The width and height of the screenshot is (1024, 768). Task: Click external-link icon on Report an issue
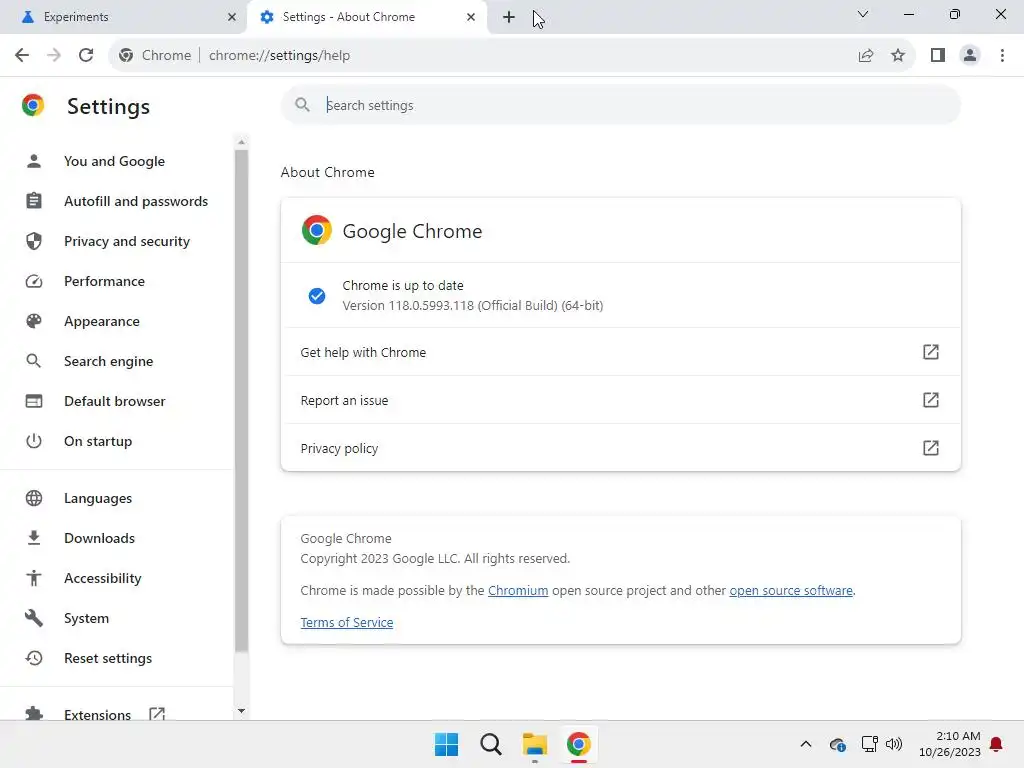coord(931,400)
